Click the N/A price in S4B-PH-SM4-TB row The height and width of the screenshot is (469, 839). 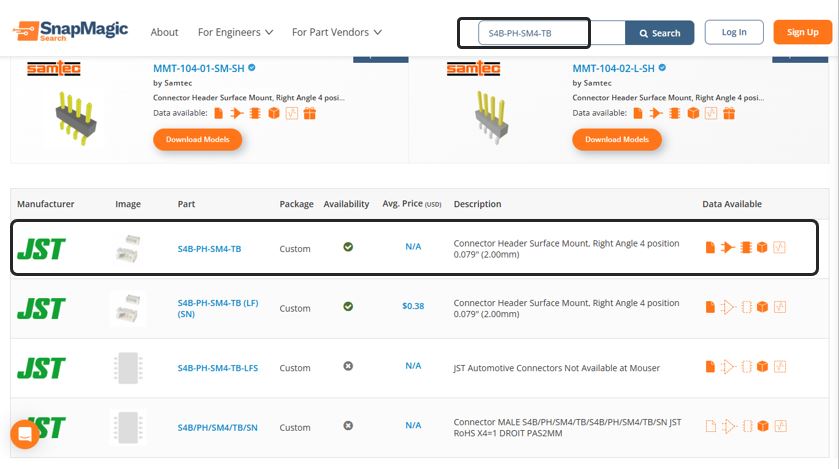(x=413, y=247)
